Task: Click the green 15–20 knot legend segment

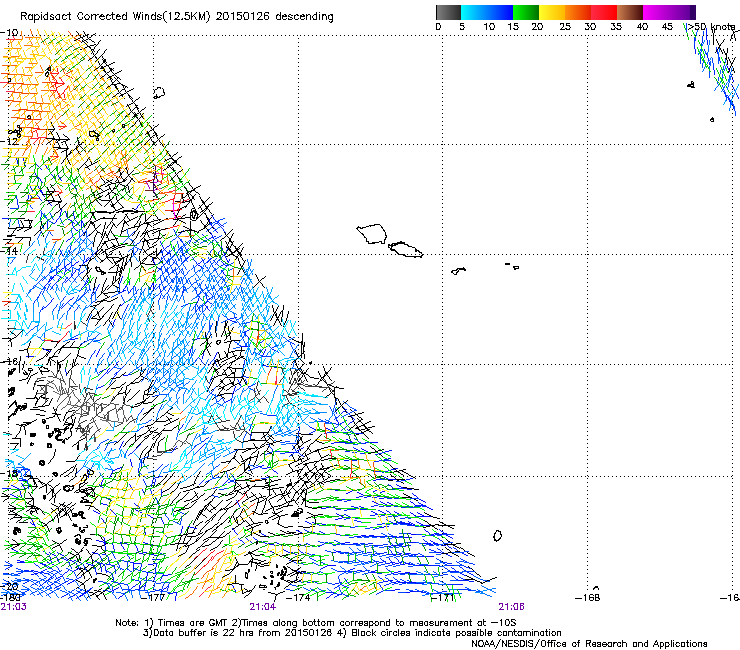Action: (526, 12)
